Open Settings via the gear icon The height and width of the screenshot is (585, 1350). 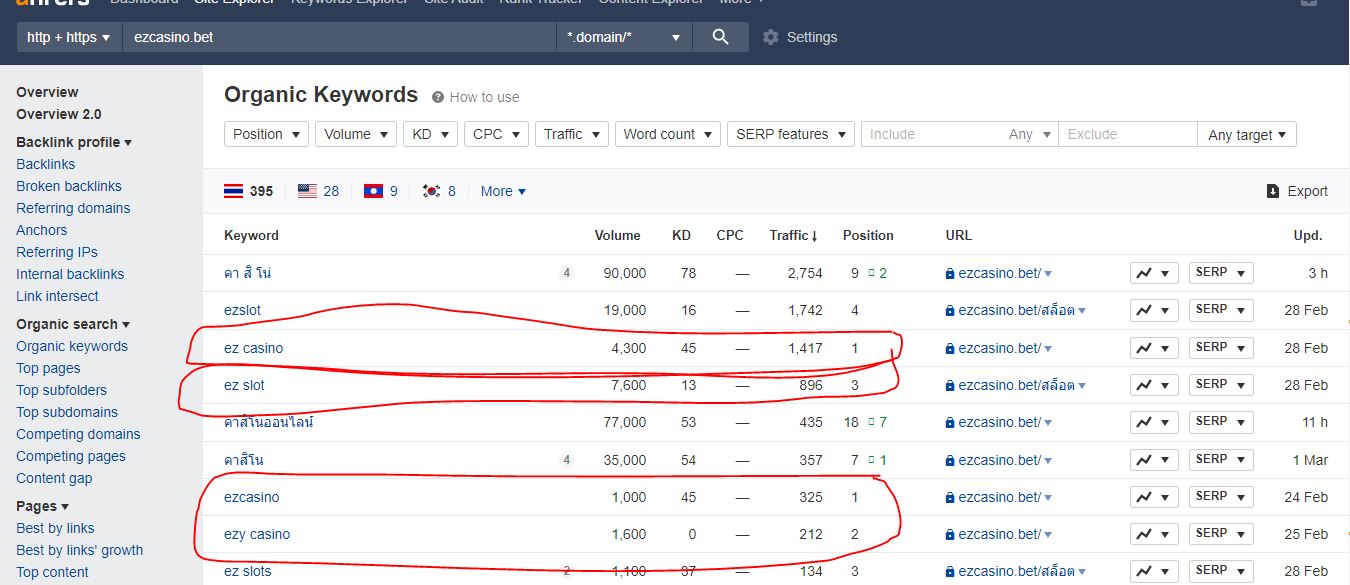point(770,37)
